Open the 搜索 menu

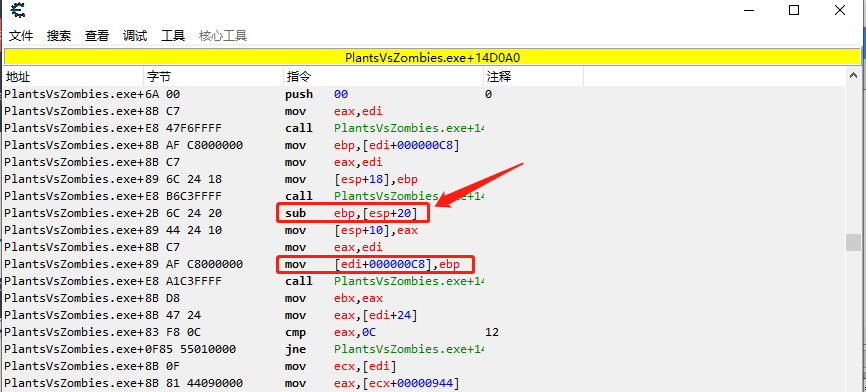click(59, 36)
